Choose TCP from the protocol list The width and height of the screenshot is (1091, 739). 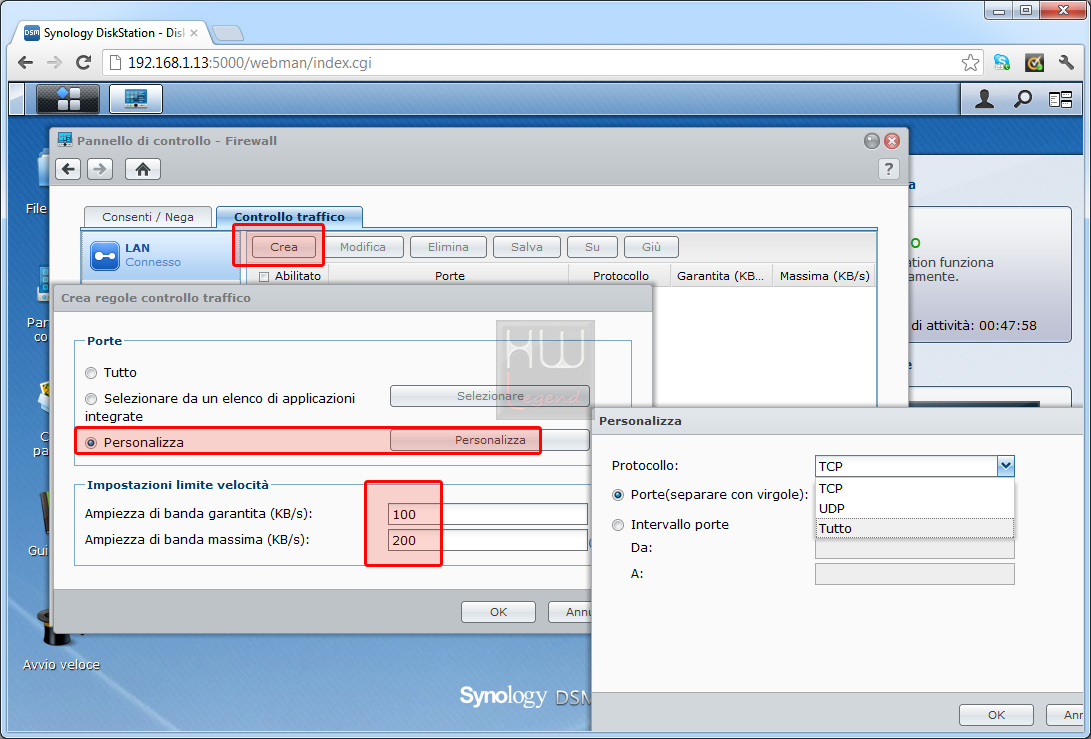914,488
